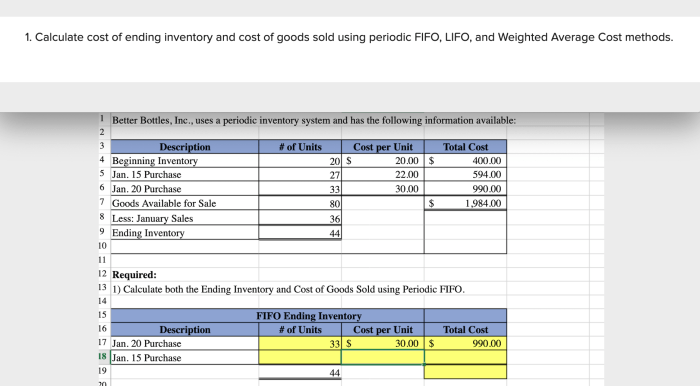Click the row 16 'Description' header

pyautogui.click(x=184, y=329)
